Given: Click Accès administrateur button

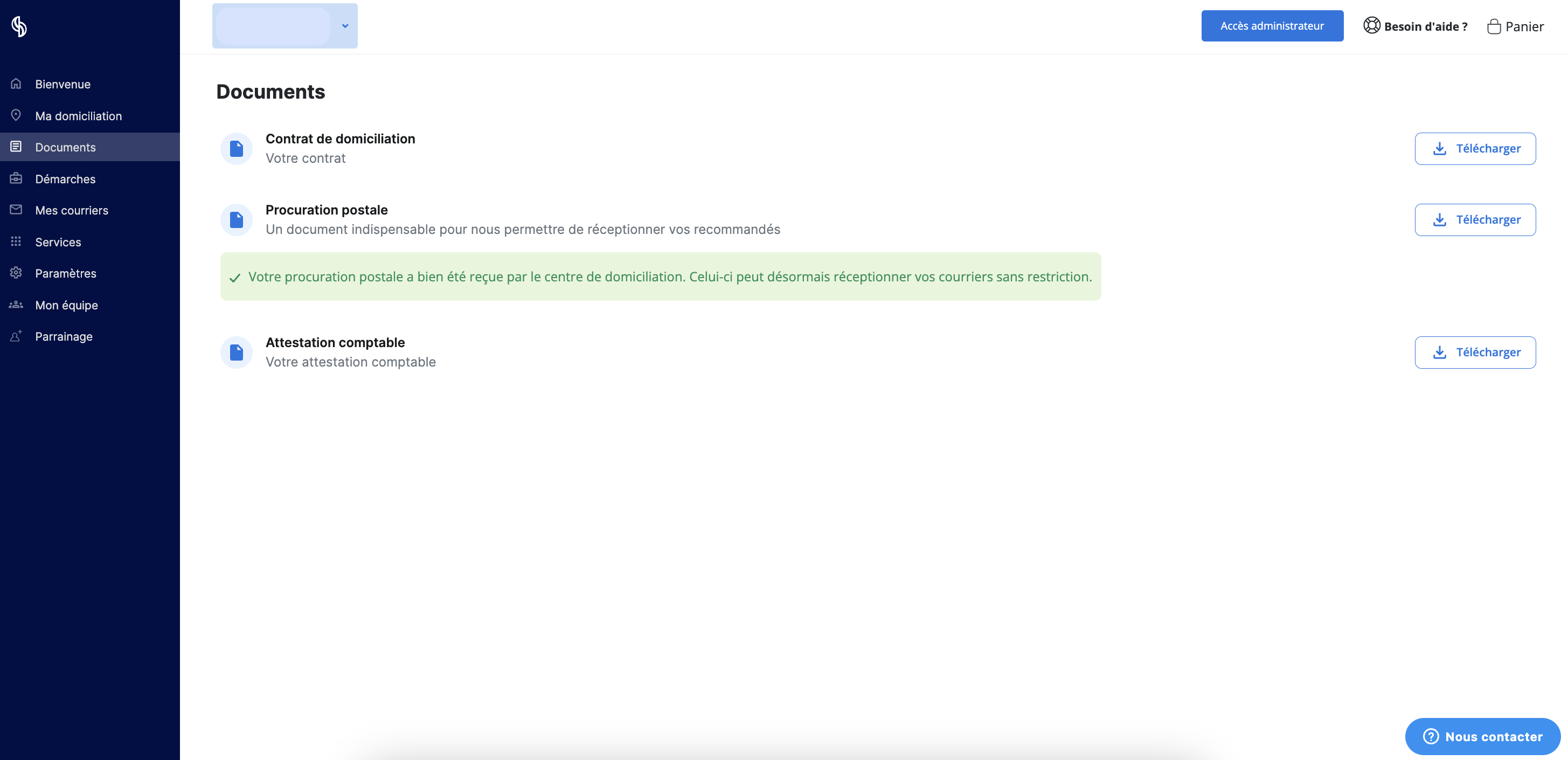Looking at the screenshot, I should click(1272, 25).
